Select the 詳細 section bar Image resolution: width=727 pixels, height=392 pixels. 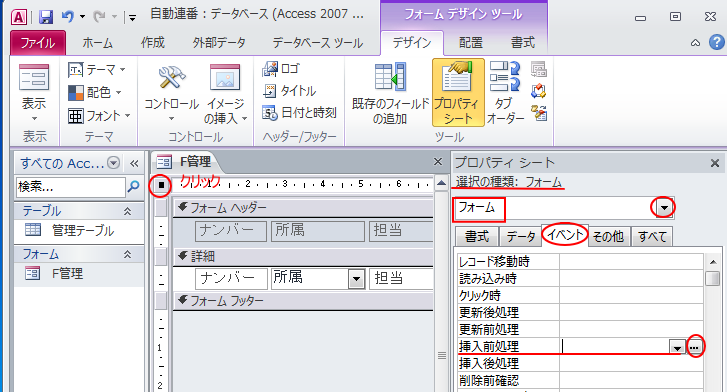(x=303, y=256)
